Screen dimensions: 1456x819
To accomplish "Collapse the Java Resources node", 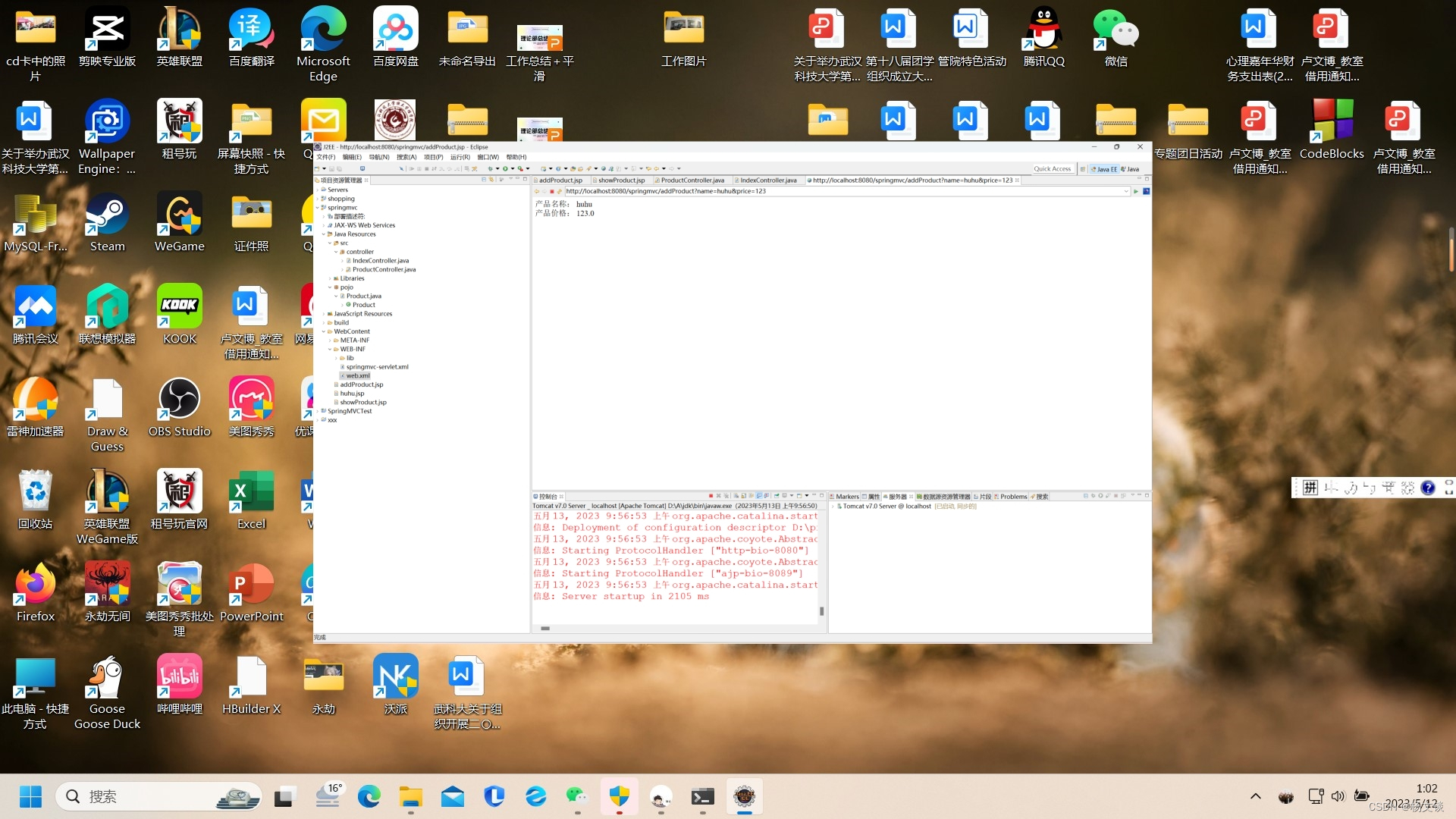I will [x=323, y=234].
